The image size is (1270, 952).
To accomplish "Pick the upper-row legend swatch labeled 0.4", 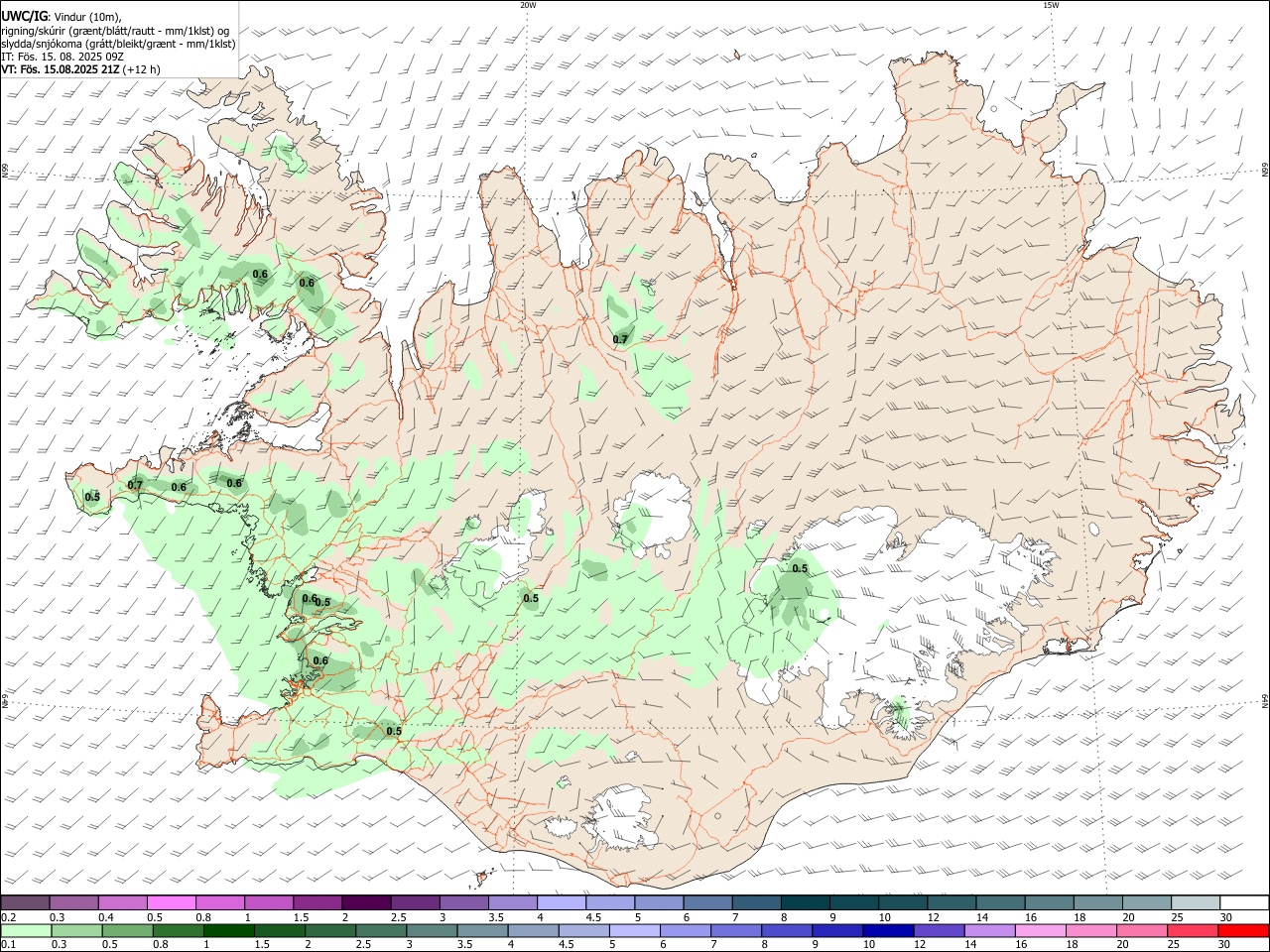I will click(122, 902).
